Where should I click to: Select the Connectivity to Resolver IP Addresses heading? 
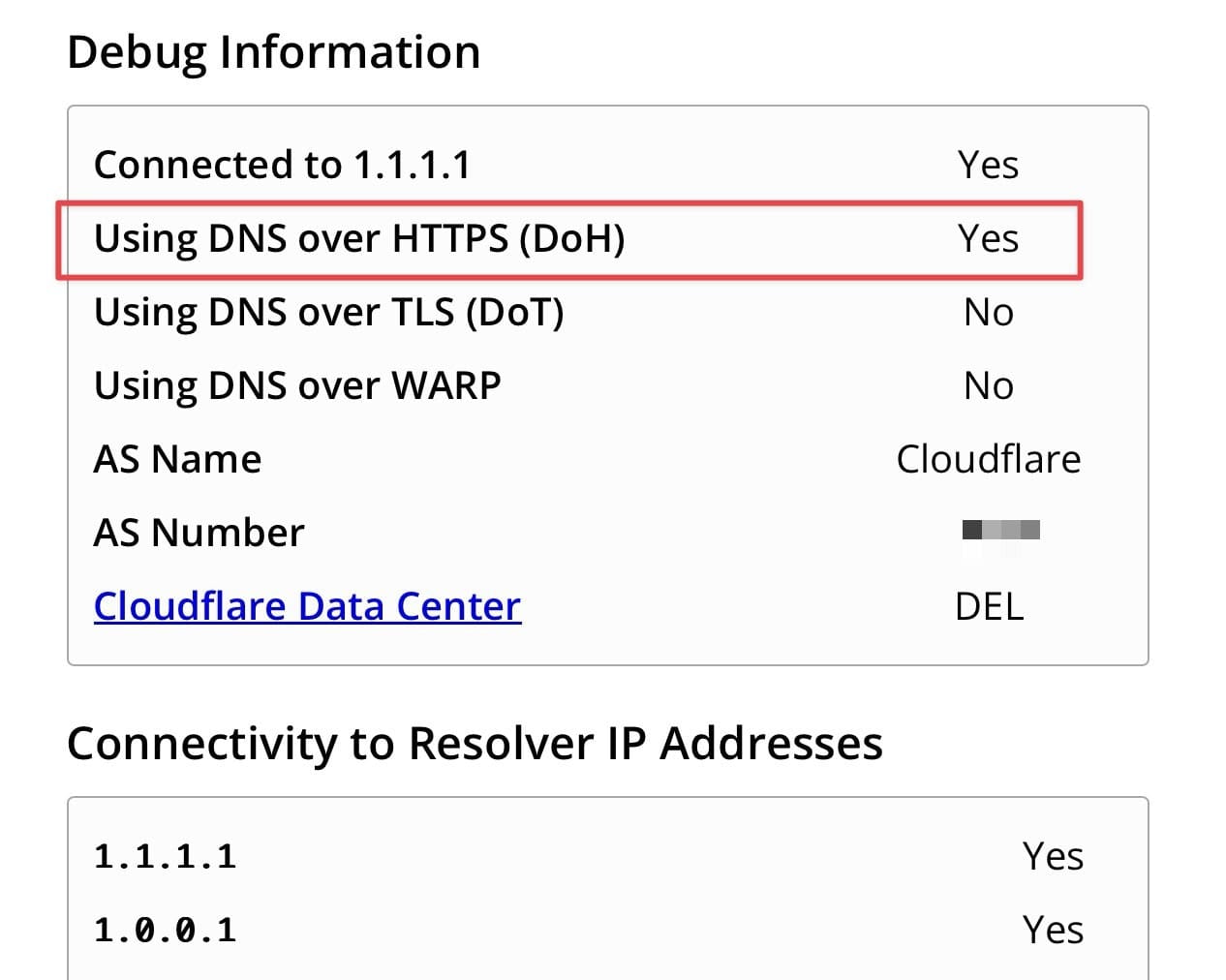pos(475,742)
